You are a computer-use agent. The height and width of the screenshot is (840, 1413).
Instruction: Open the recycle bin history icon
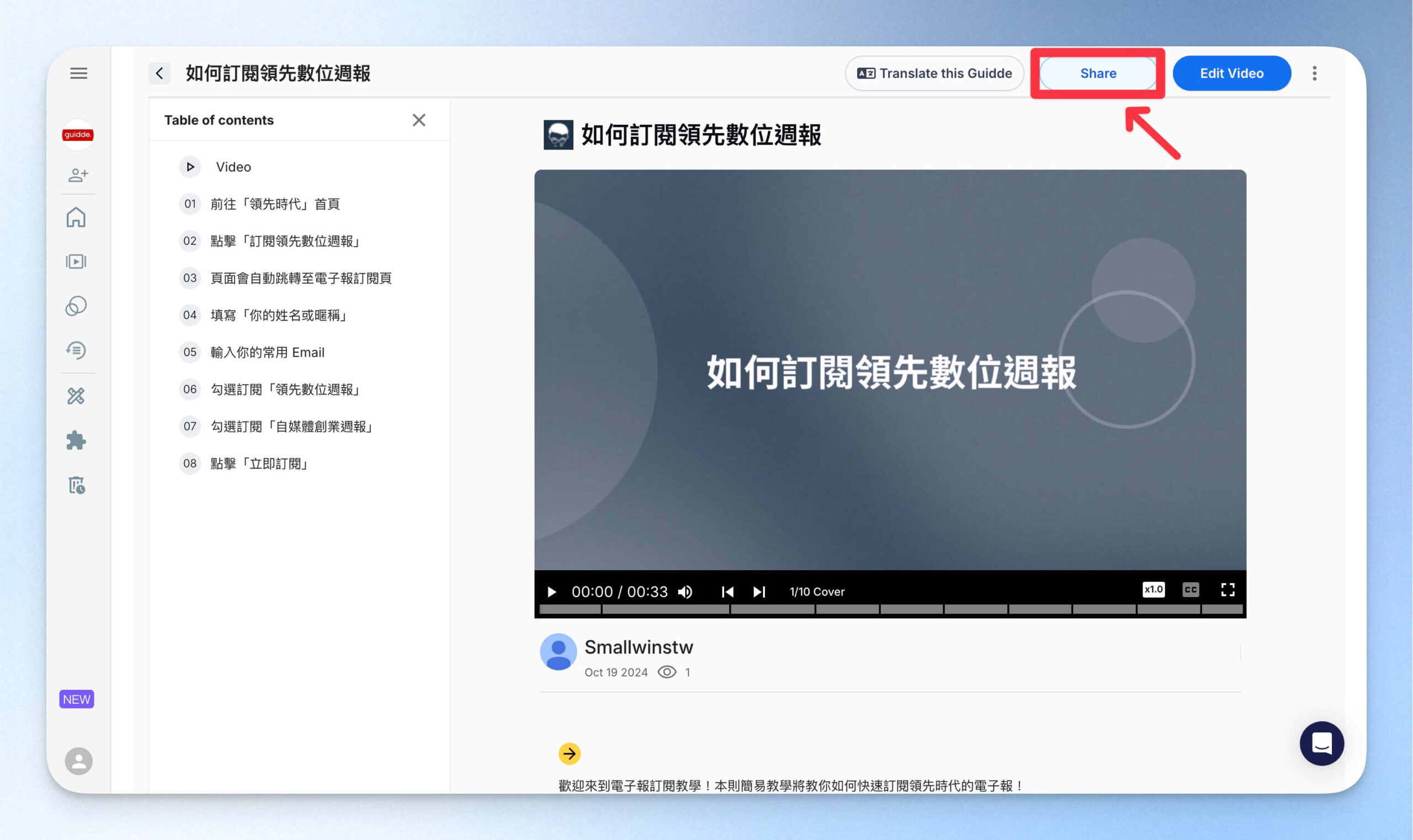tap(76, 485)
